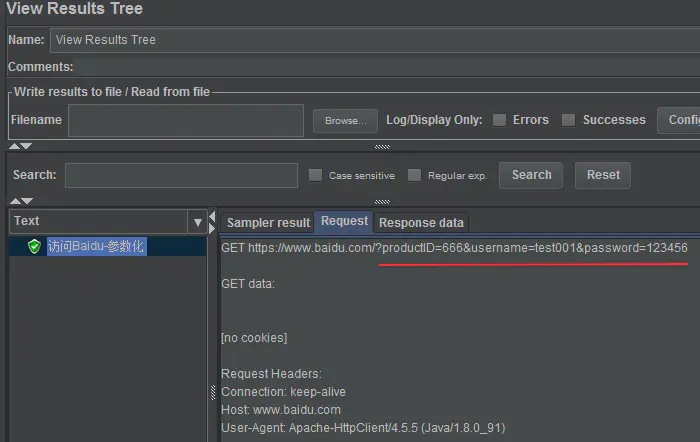Screen dimensions: 700x442
Task: Click the View Results Tree panel heading
Action: click(x=75, y=9)
